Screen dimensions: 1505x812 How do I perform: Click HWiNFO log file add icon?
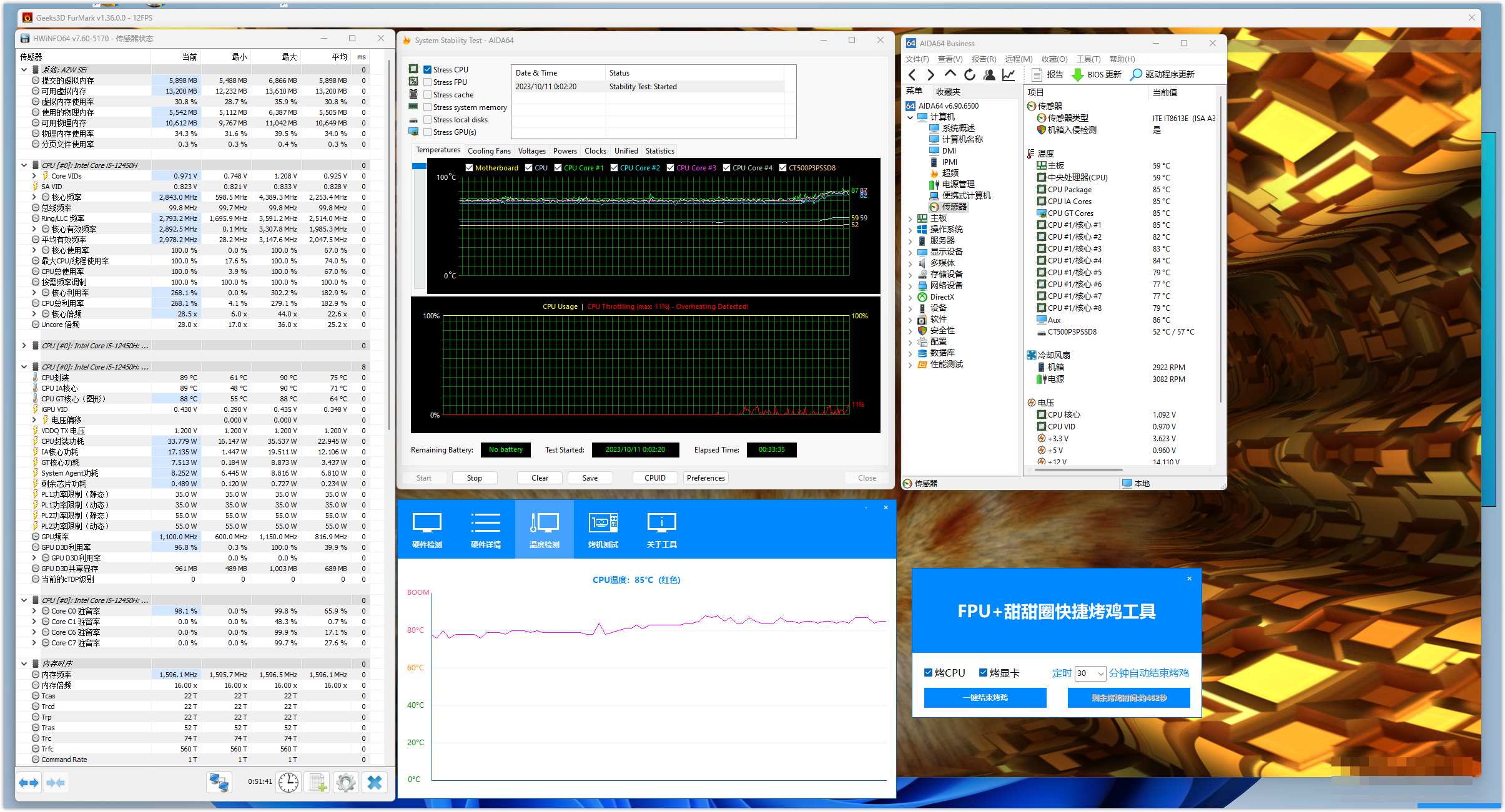tap(317, 782)
